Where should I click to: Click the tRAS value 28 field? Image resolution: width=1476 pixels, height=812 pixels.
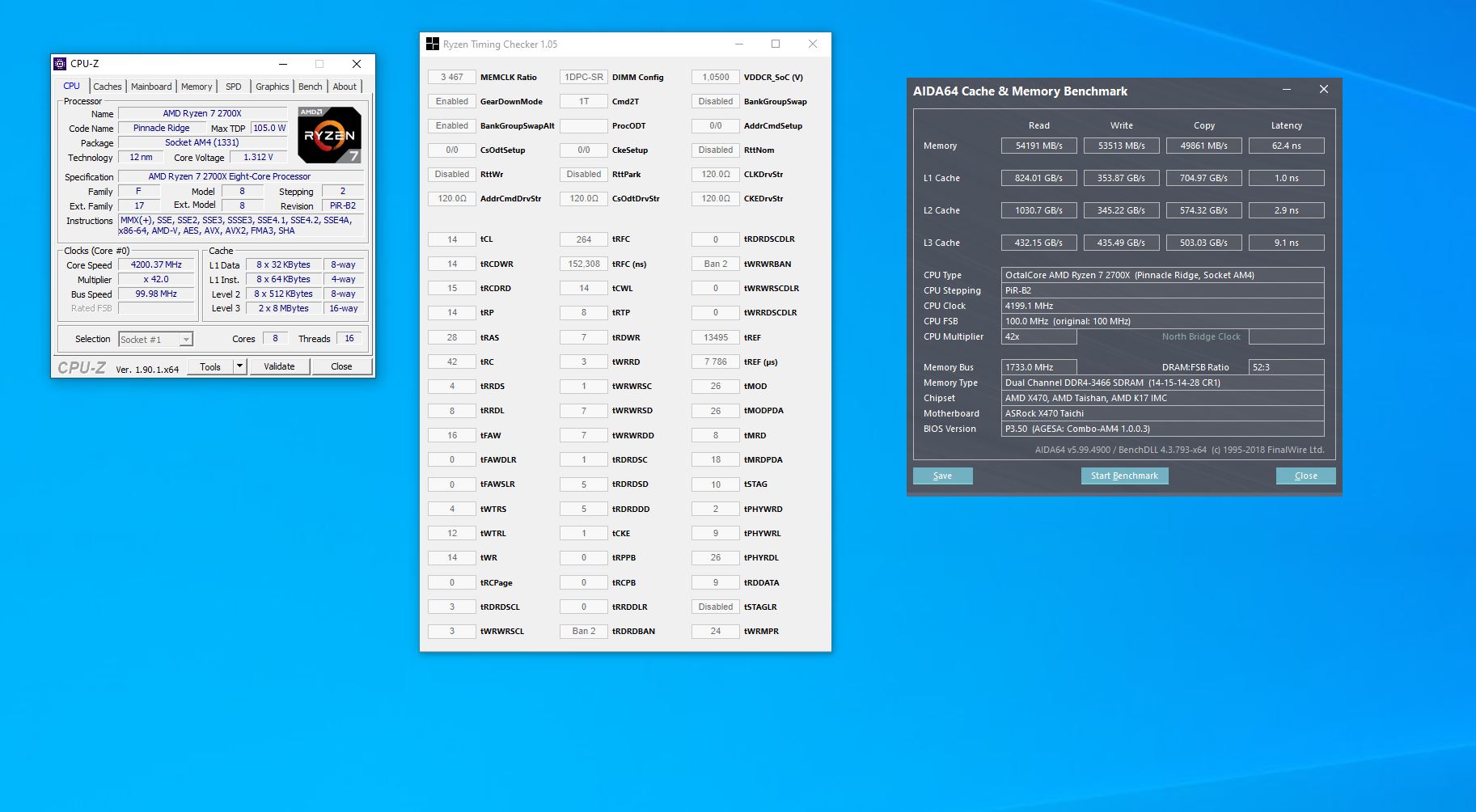pyautogui.click(x=452, y=338)
